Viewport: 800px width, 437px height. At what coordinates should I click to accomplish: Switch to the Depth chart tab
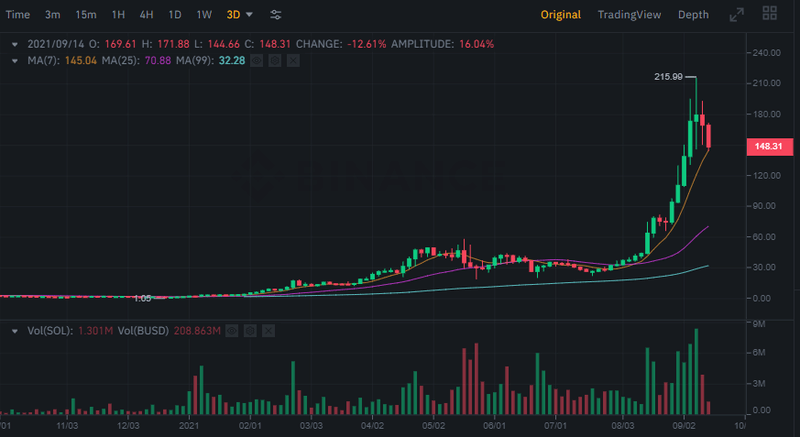693,15
